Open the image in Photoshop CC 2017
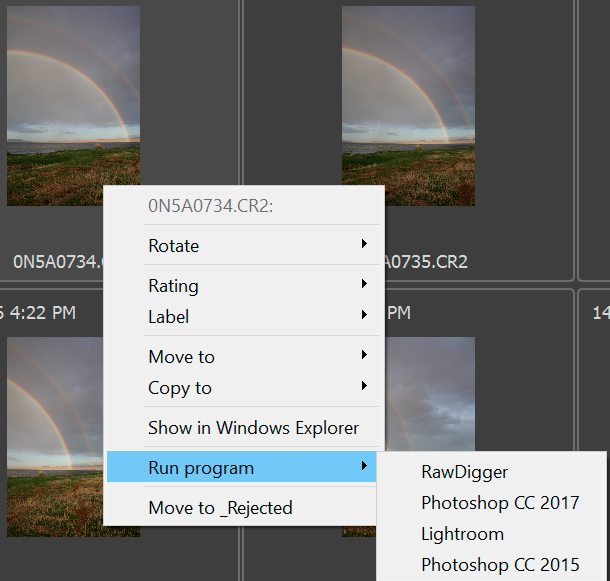Image resolution: width=610 pixels, height=581 pixels. (500, 503)
